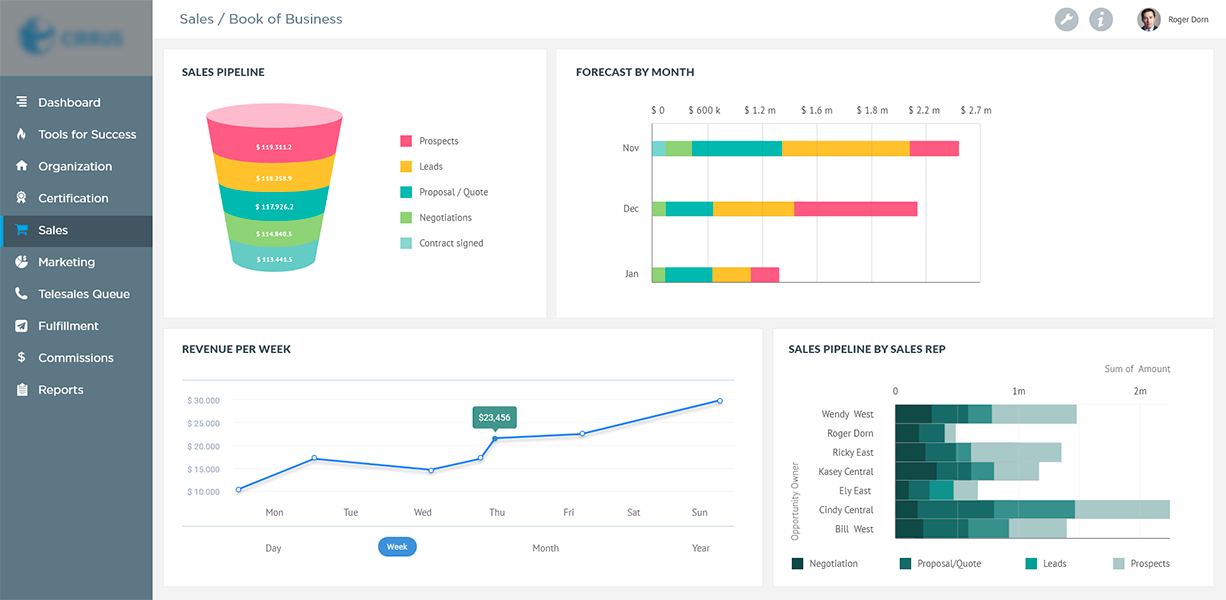Open the Organization menu item
This screenshot has width=1226, height=600.
point(75,166)
